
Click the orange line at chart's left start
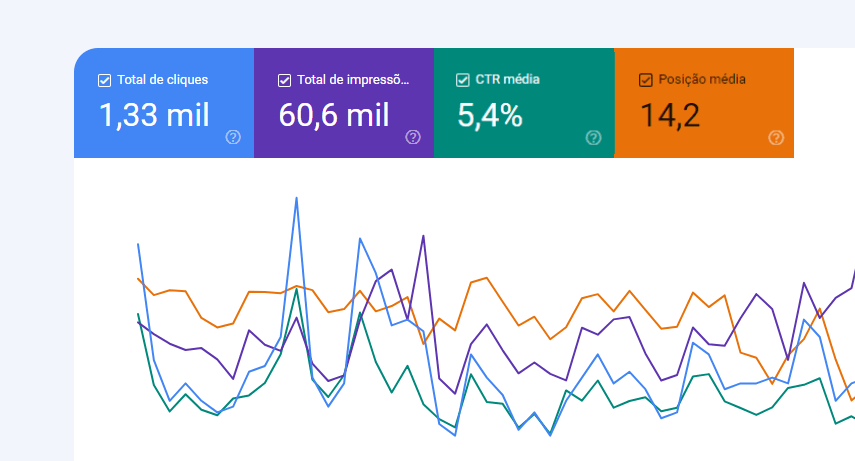pyautogui.click(x=138, y=279)
